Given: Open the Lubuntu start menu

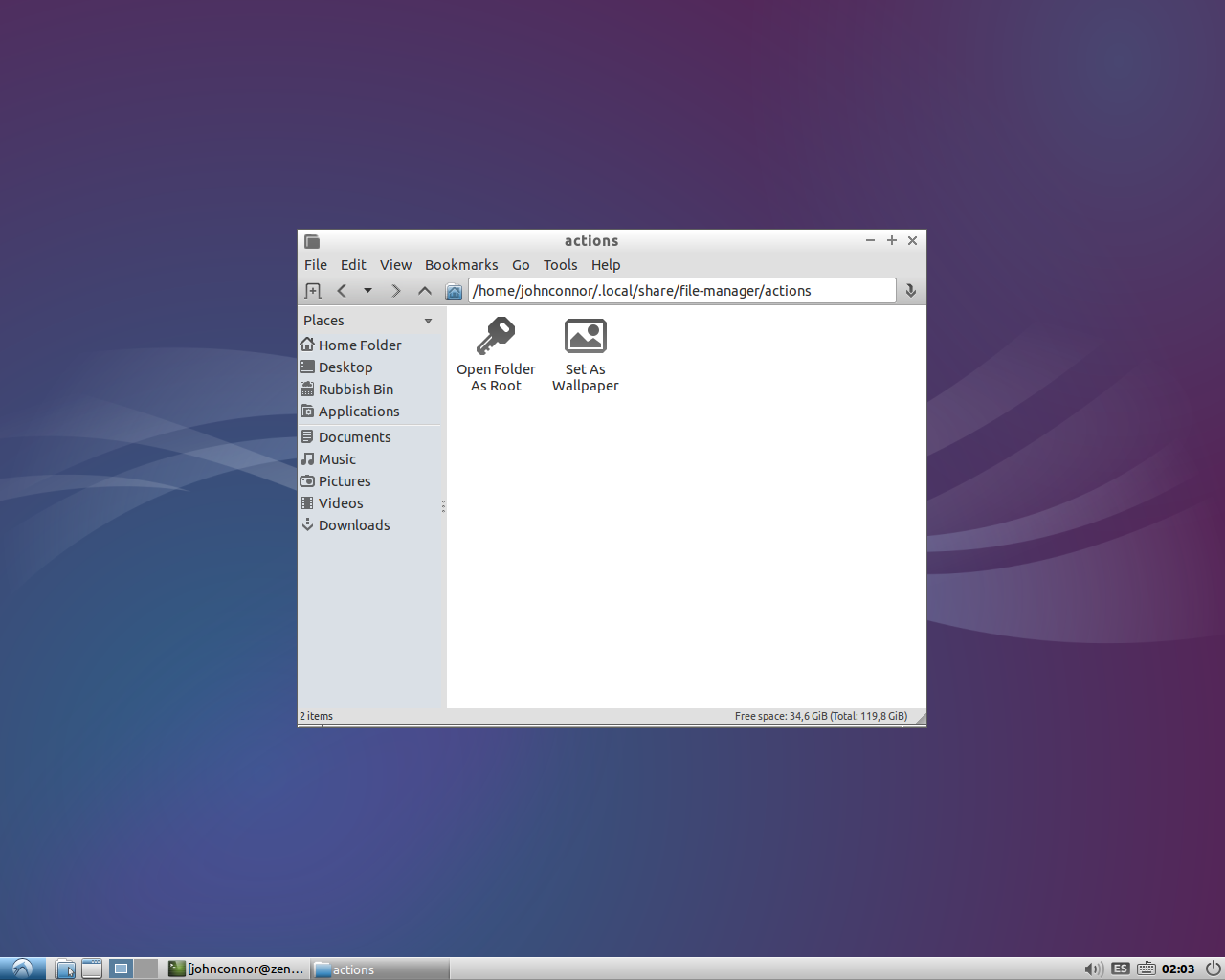Looking at the screenshot, I should tap(22, 969).
